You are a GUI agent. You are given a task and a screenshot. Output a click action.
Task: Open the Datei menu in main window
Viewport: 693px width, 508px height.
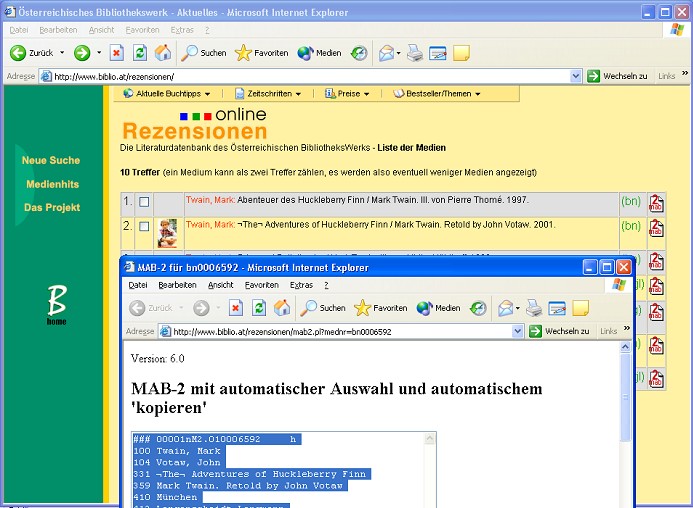point(20,30)
